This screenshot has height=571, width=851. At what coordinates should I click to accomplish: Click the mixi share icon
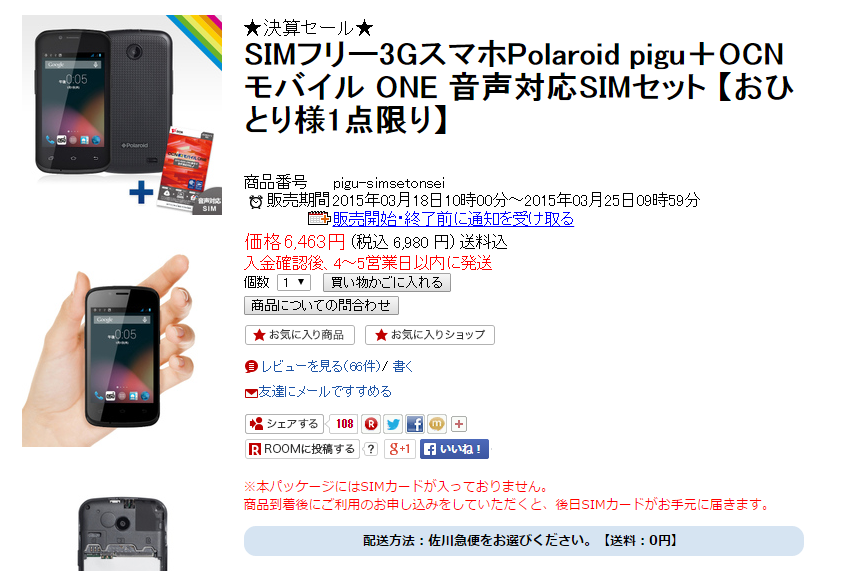[437, 424]
